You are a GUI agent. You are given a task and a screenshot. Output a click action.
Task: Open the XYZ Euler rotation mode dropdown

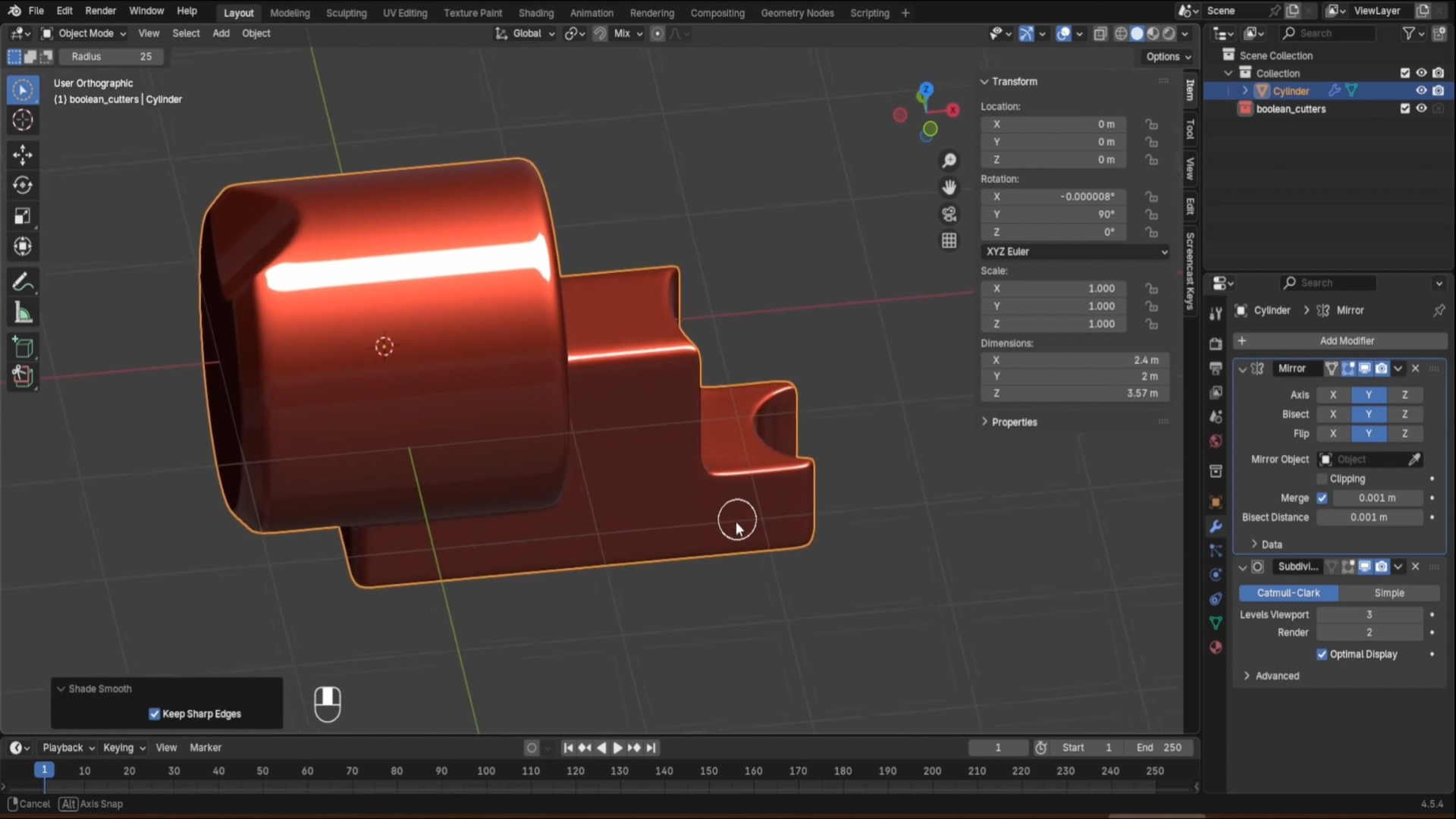pyautogui.click(x=1074, y=251)
